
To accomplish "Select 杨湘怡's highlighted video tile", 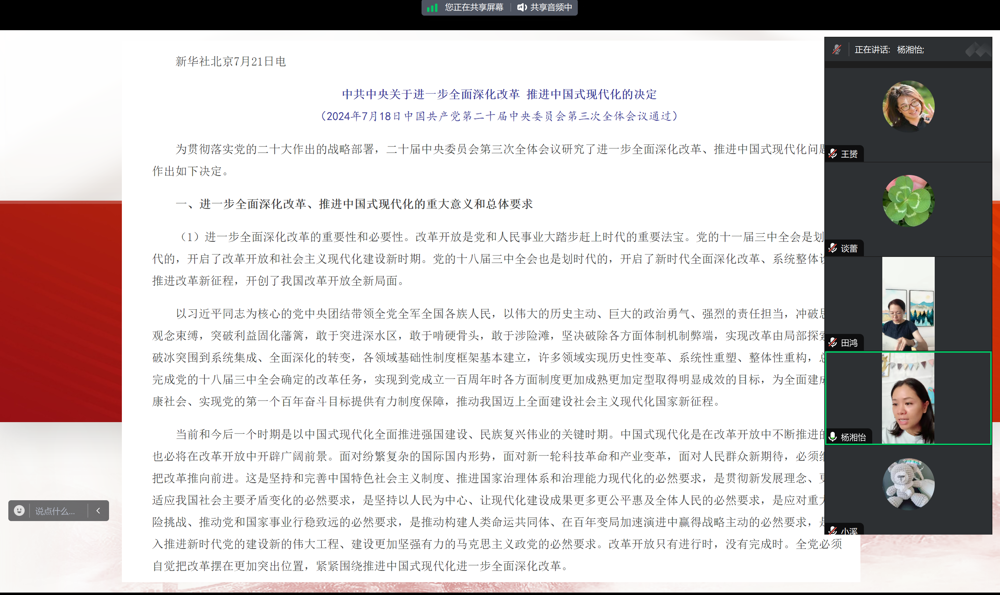I will [905, 397].
